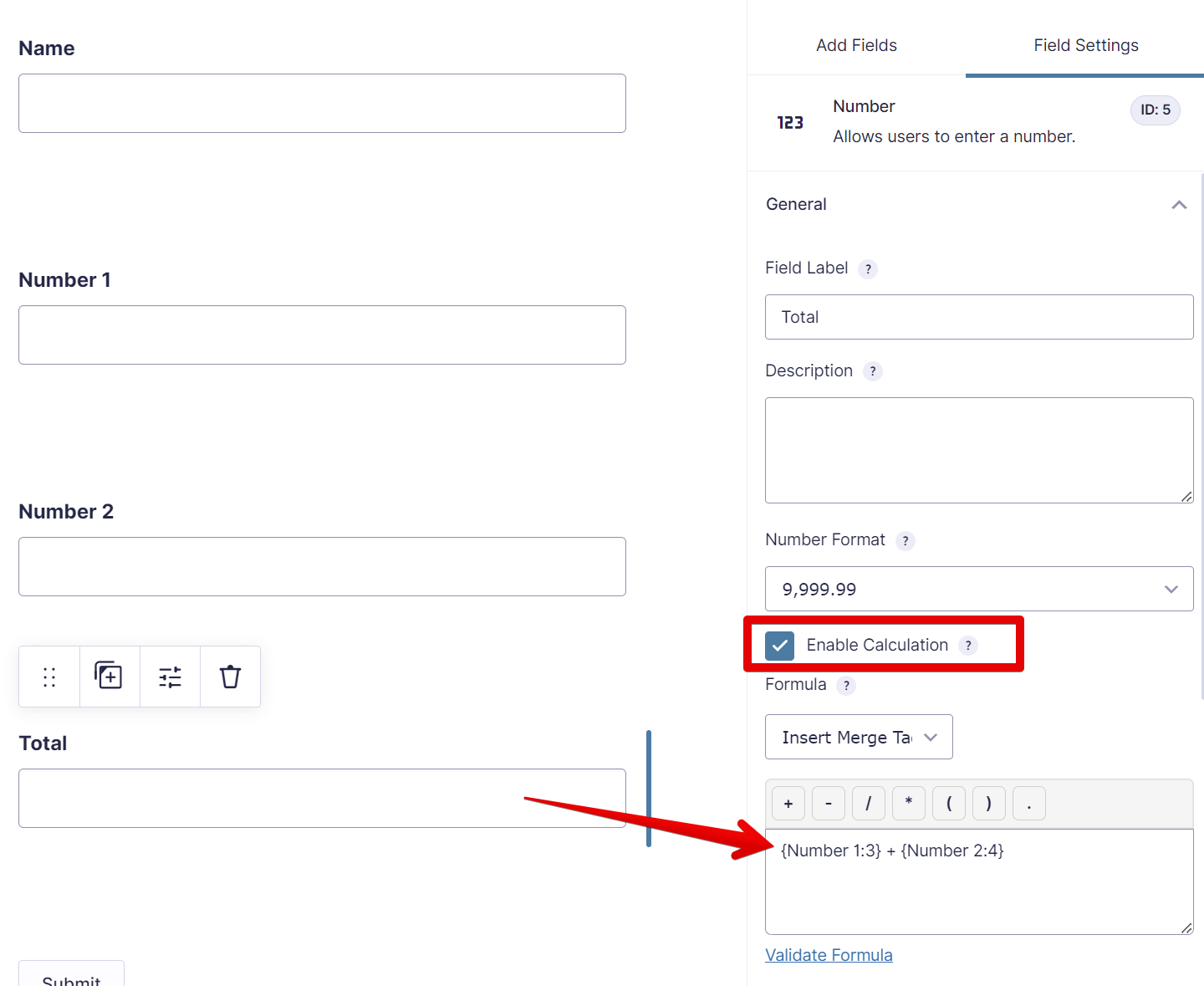
Task: Open the Field Label help tooltip icon
Action: pyautogui.click(x=868, y=268)
